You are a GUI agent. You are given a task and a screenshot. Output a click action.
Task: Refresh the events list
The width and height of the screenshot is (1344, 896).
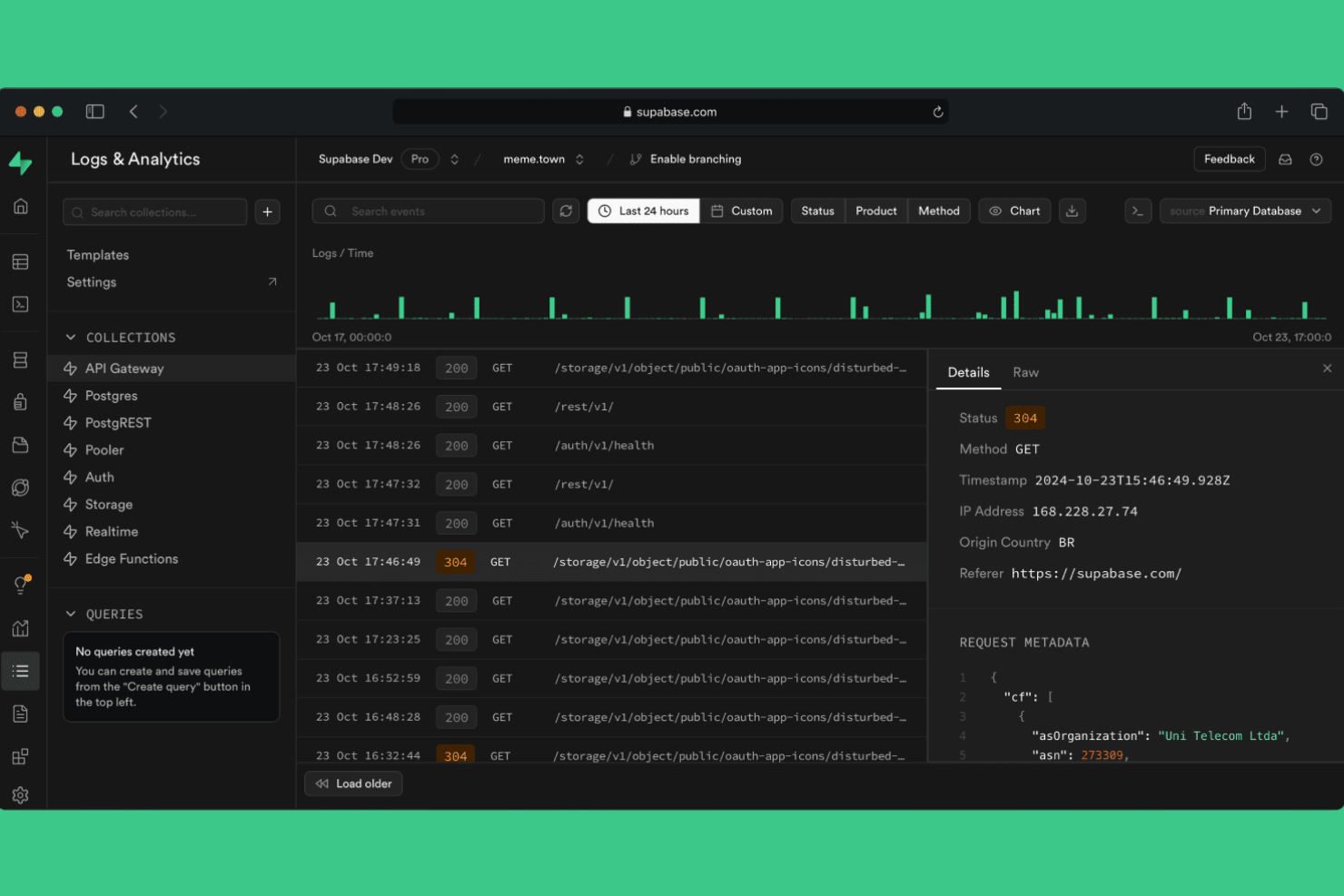click(566, 211)
